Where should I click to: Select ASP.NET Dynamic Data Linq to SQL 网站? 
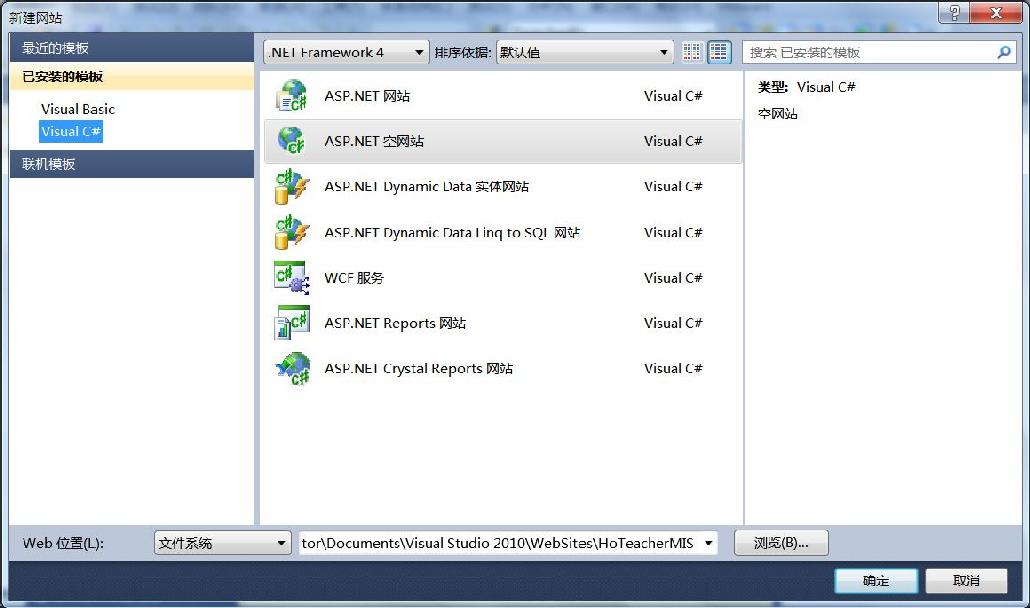tap(452, 232)
